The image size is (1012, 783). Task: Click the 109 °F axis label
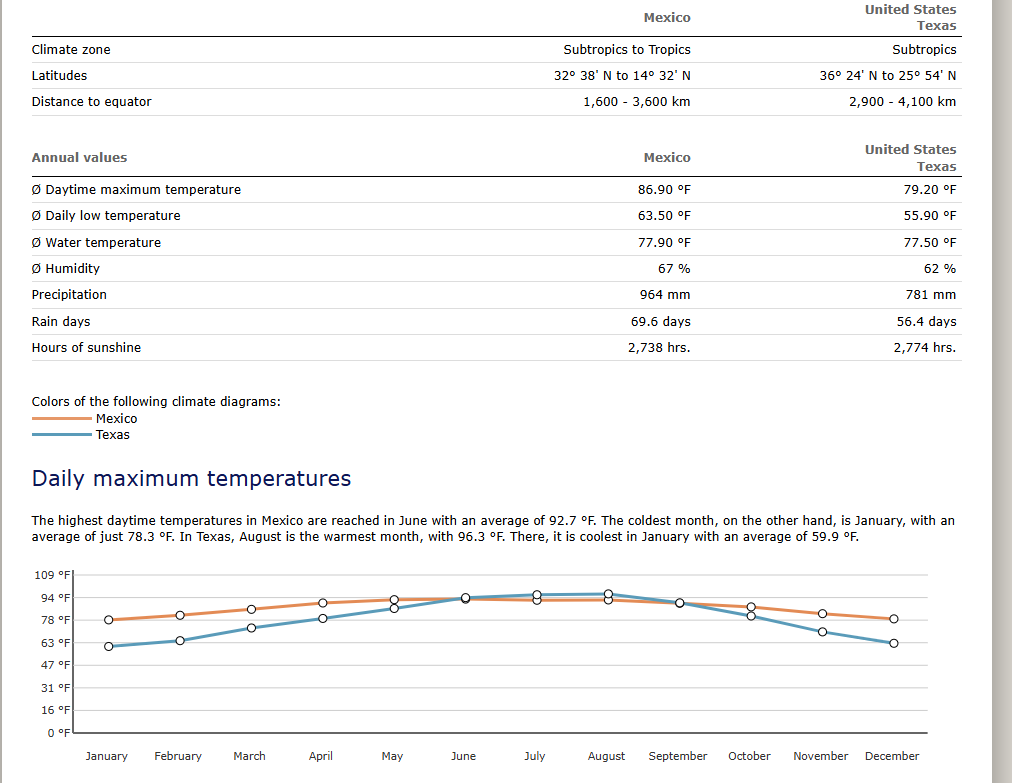52,575
